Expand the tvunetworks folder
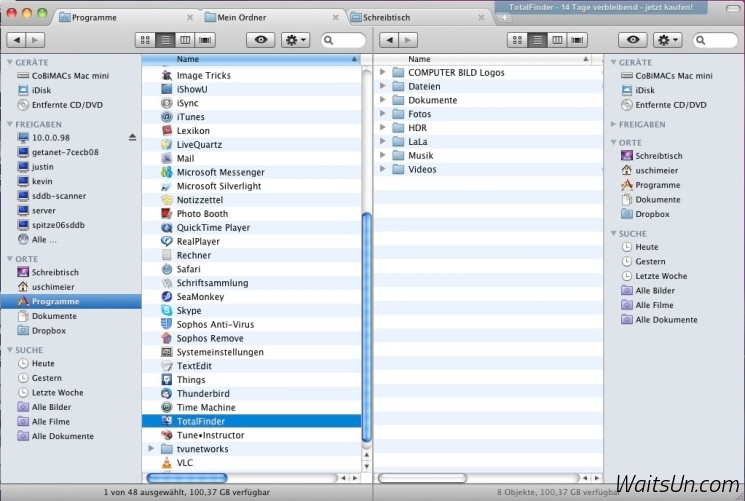Image resolution: width=745 pixels, height=501 pixels. (151, 449)
